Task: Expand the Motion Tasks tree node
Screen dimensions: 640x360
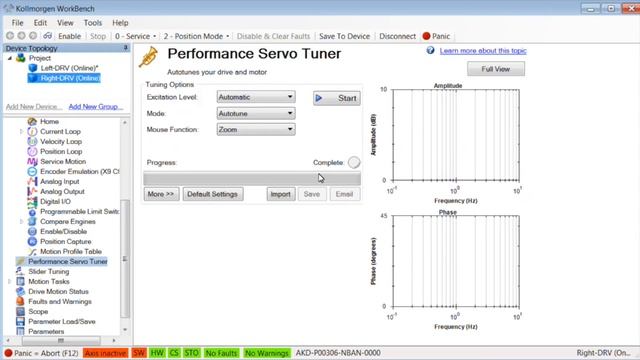Action: coord(10,282)
